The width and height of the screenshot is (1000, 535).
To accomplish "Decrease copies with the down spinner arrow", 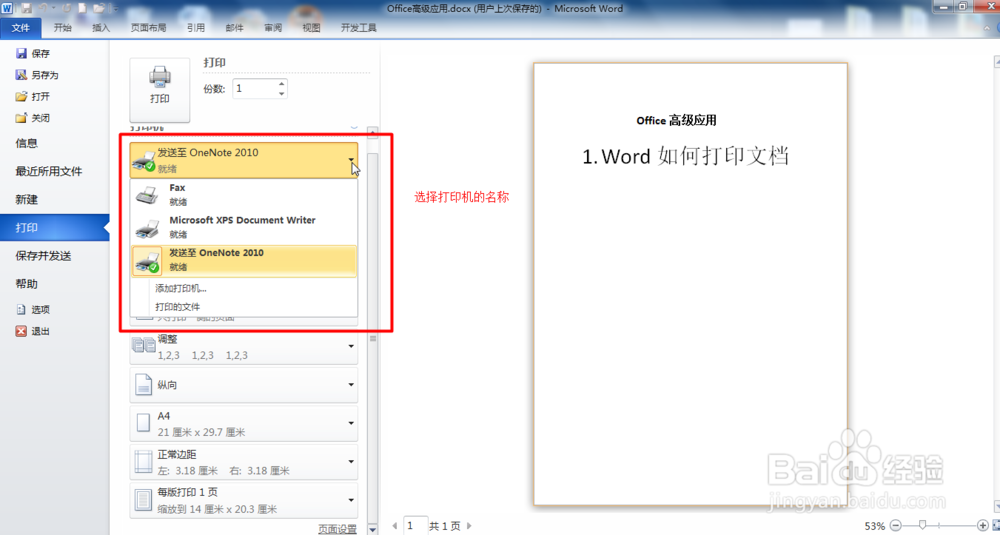I will (281, 94).
